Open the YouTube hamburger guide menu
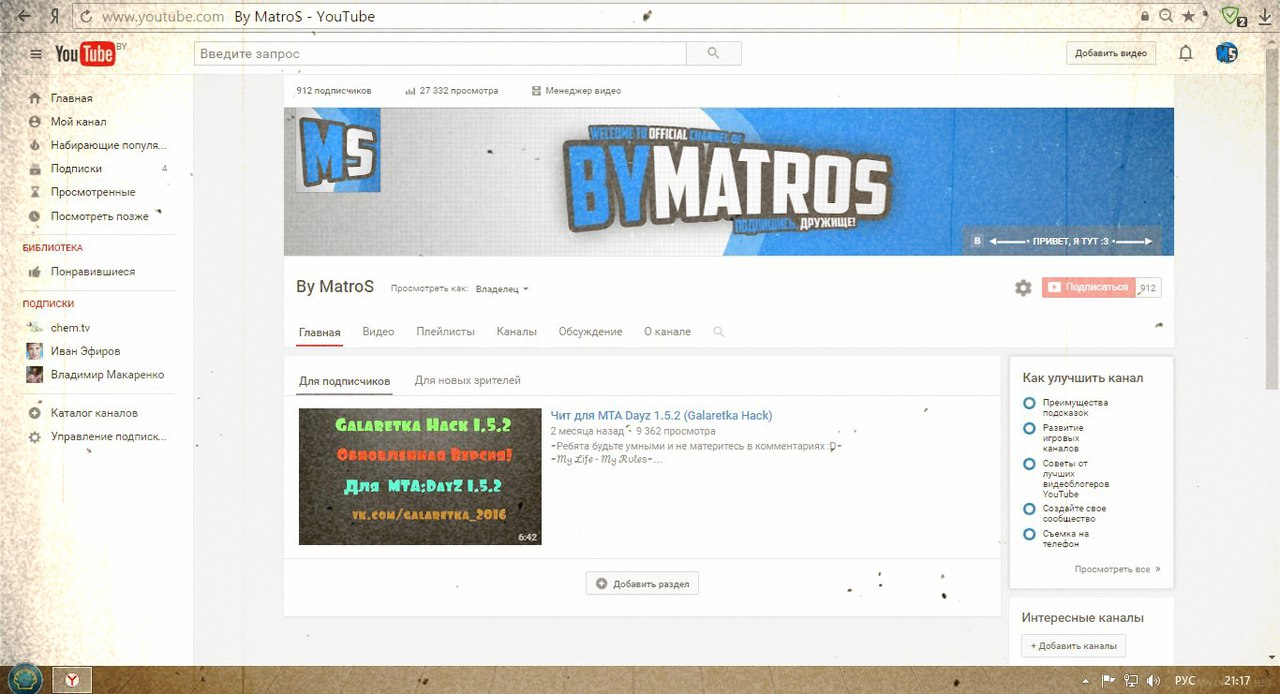This screenshot has height=694, width=1280. pyautogui.click(x=36, y=54)
